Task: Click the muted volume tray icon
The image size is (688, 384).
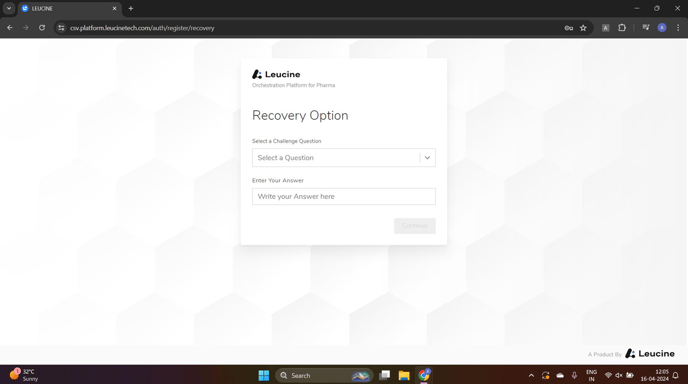Action: click(x=619, y=375)
